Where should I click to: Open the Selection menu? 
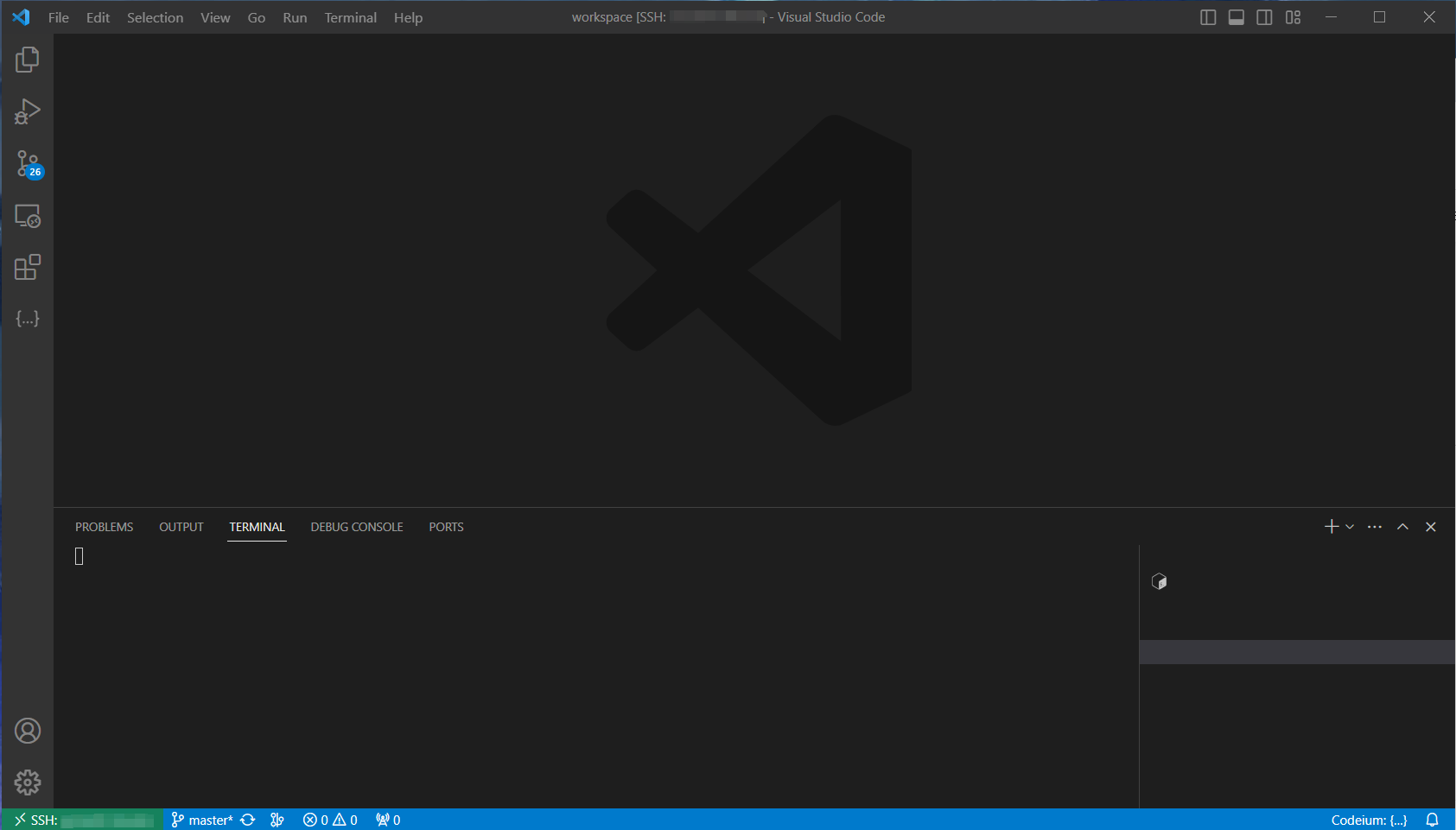155,17
